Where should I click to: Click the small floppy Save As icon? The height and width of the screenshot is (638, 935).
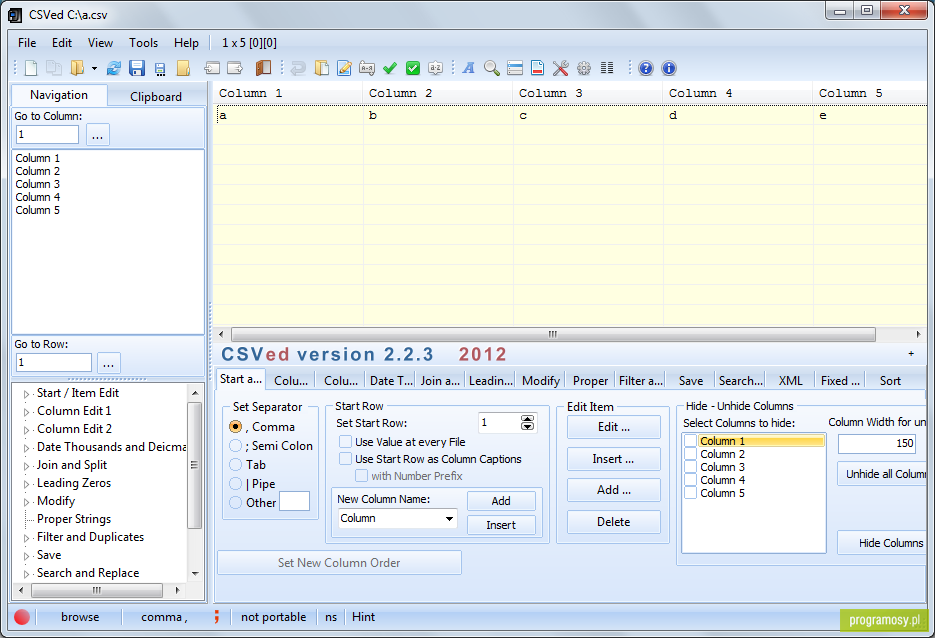pyautogui.click(x=160, y=69)
